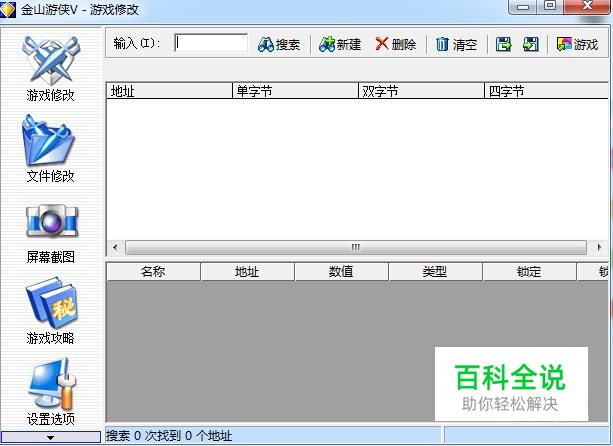Click the 删除 red X button
The width and height of the screenshot is (613, 446).
[x=396, y=44]
